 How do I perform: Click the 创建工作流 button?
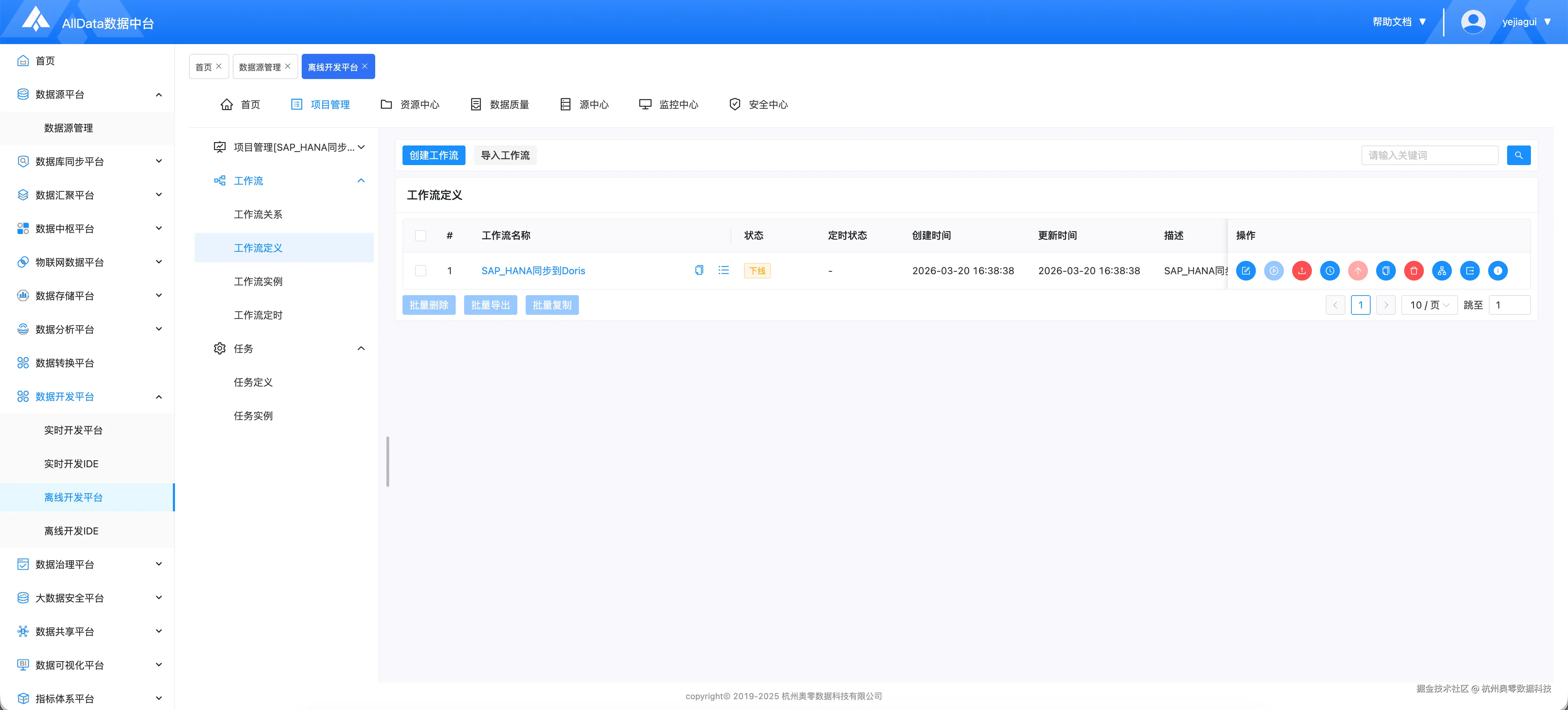tap(433, 155)
